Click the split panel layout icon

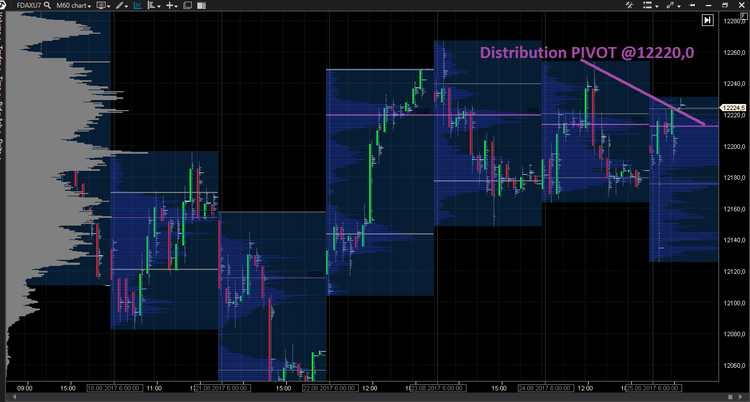[x=201, y=5]
